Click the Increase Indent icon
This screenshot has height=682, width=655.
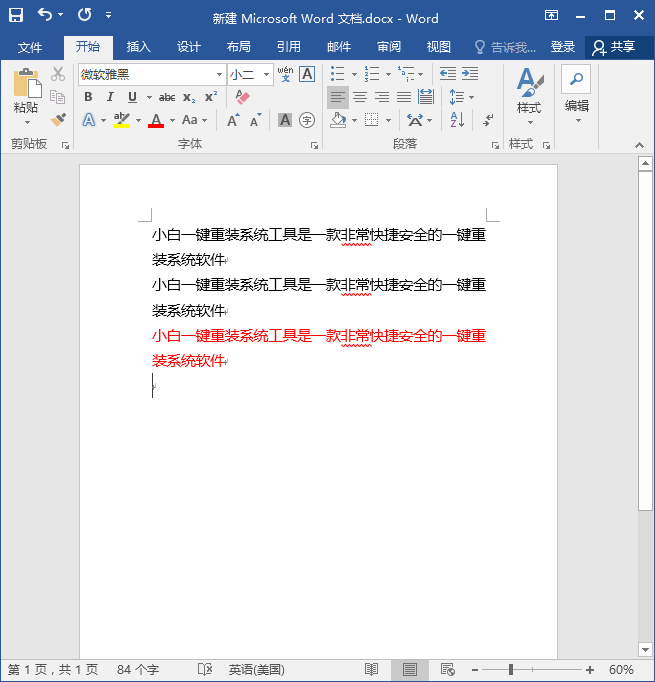(470, 74)
